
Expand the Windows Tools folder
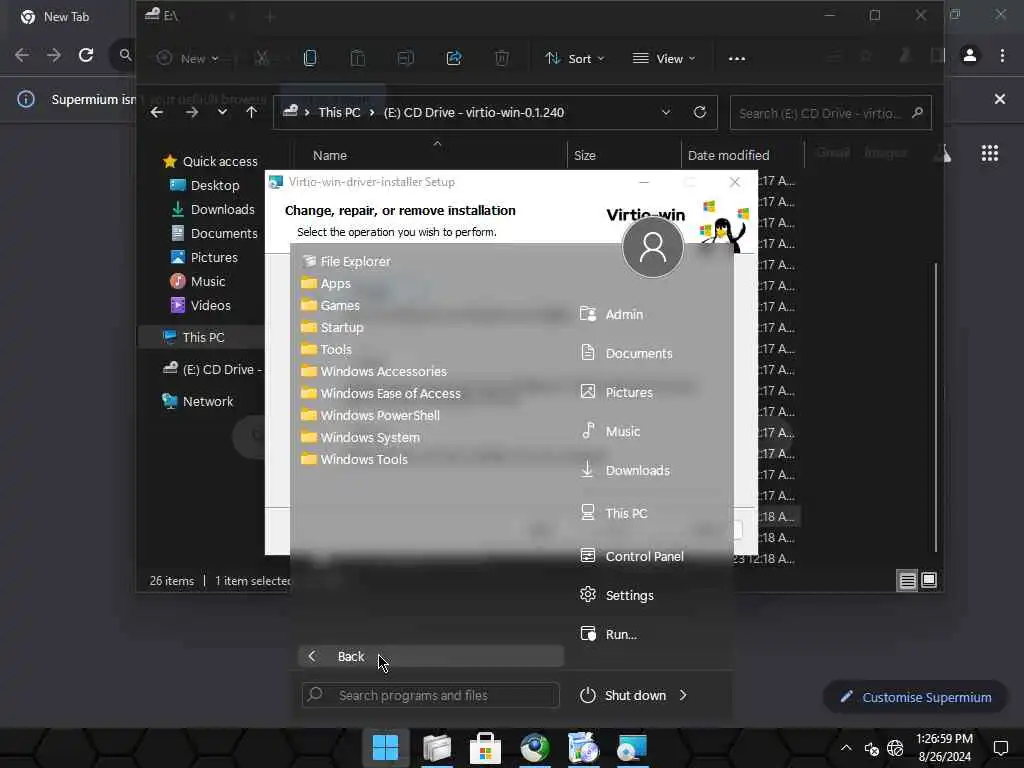355,459
